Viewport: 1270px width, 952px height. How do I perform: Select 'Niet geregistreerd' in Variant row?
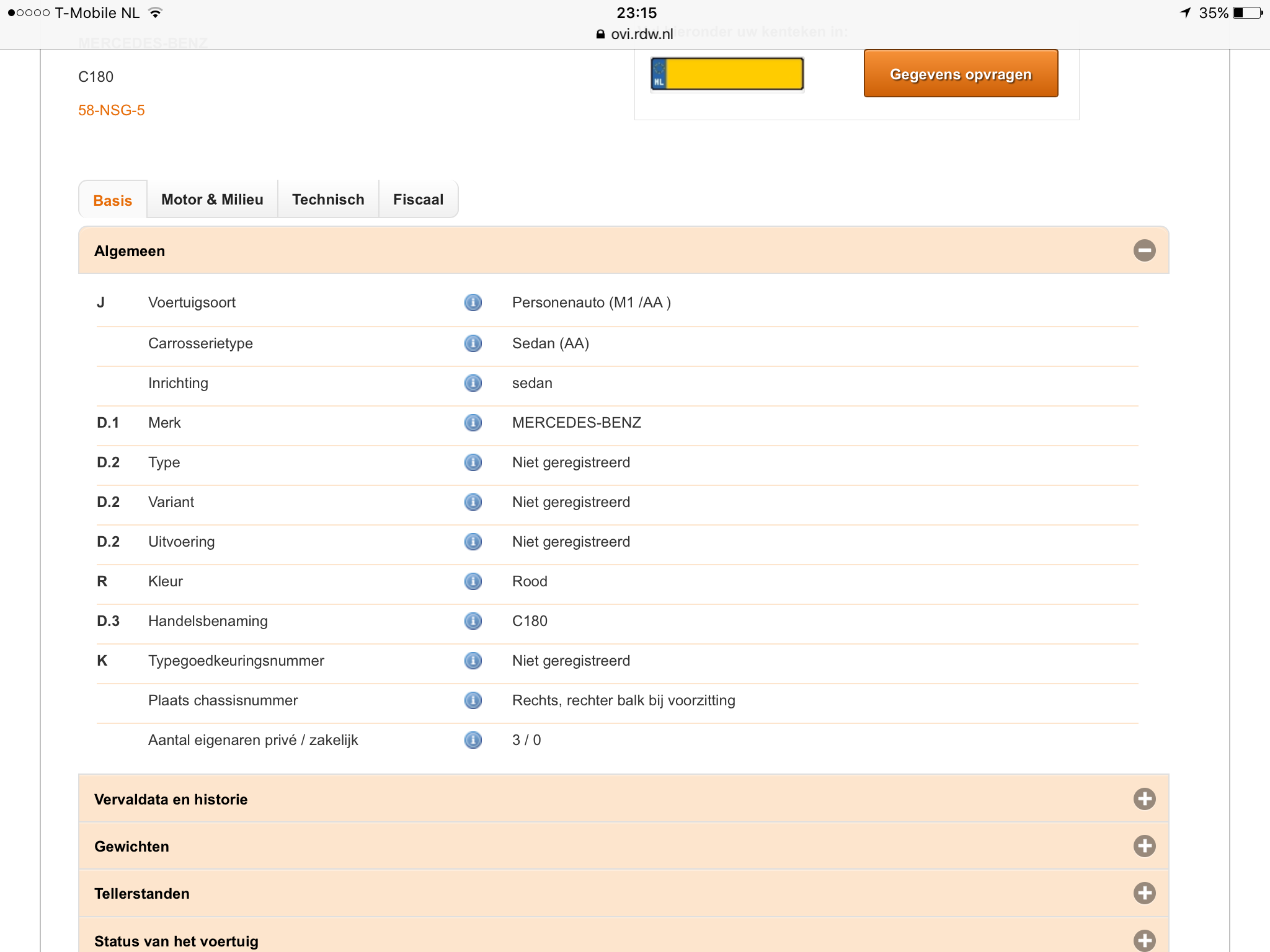(571, 502)
